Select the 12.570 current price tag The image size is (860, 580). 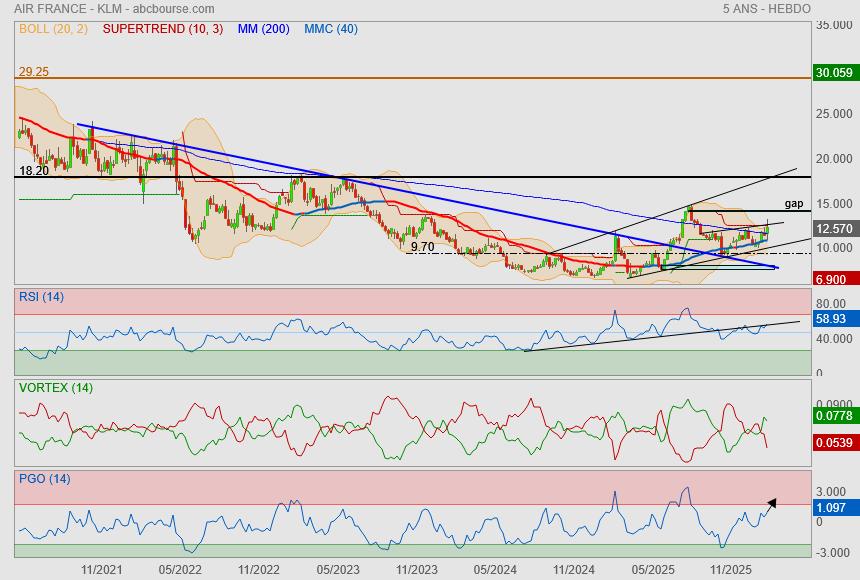tap(836, 229)
